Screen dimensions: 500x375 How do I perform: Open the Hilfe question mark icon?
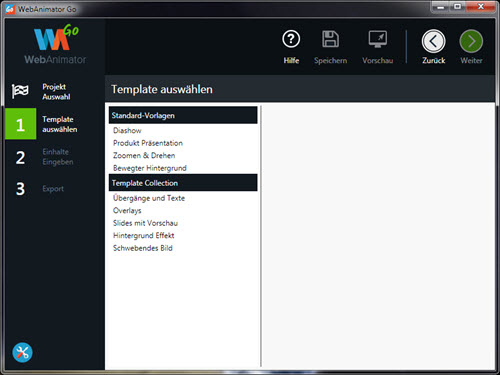coord(291,39)
